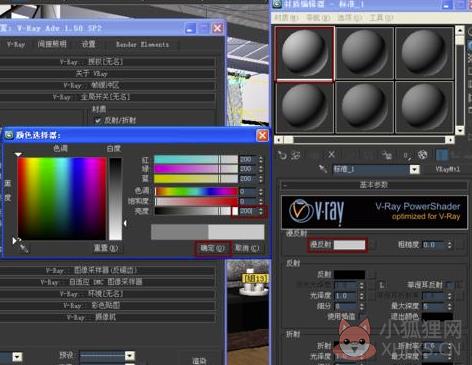This screenshot has height=365, width=472.
Task: Click the blue channel slider
Action: 196,179
